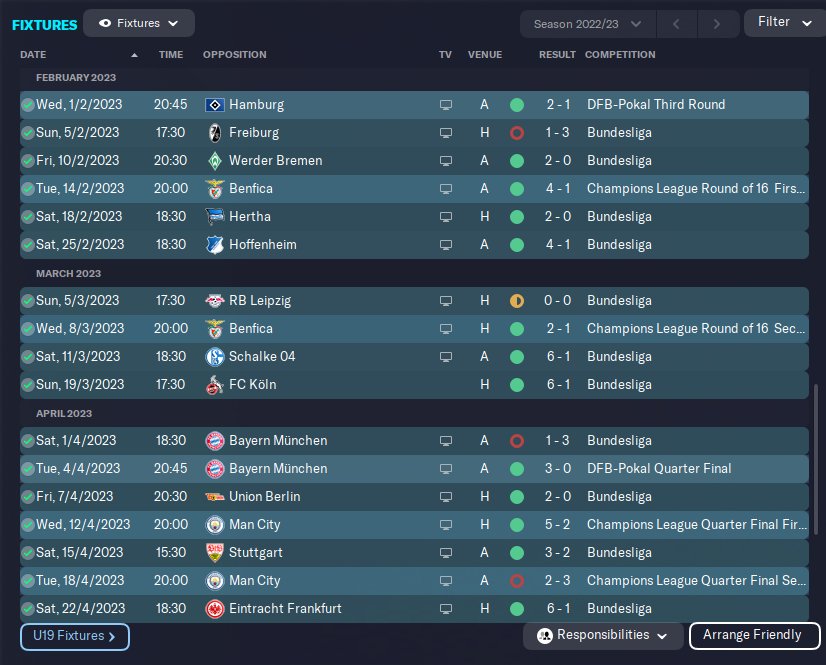This screenshot has width=826, height=665.
Task: Toggle the checkmark beside Wed, 1/2/2023
Action: [x=27, y=104]
